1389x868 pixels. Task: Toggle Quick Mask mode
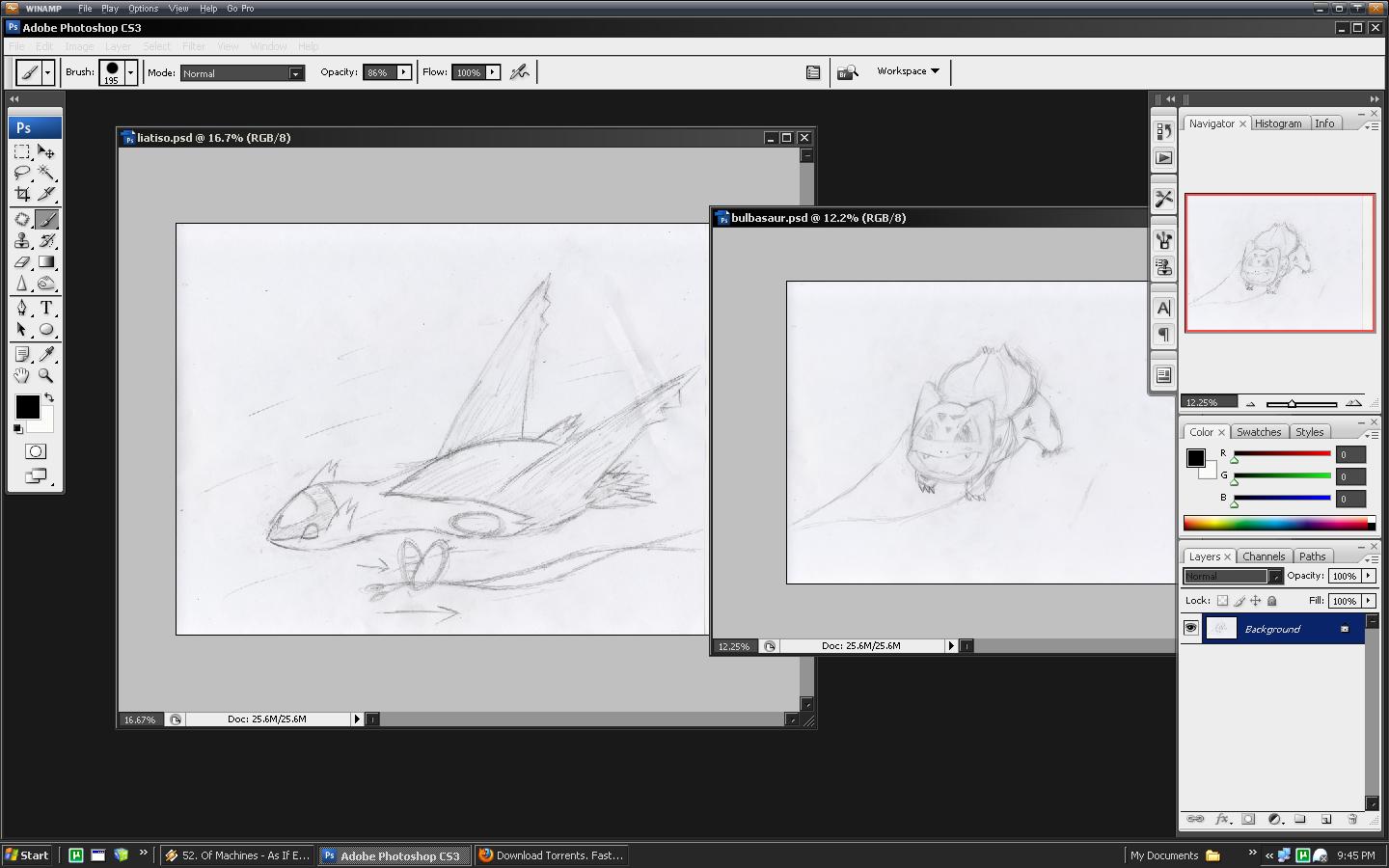click(36, 451)
